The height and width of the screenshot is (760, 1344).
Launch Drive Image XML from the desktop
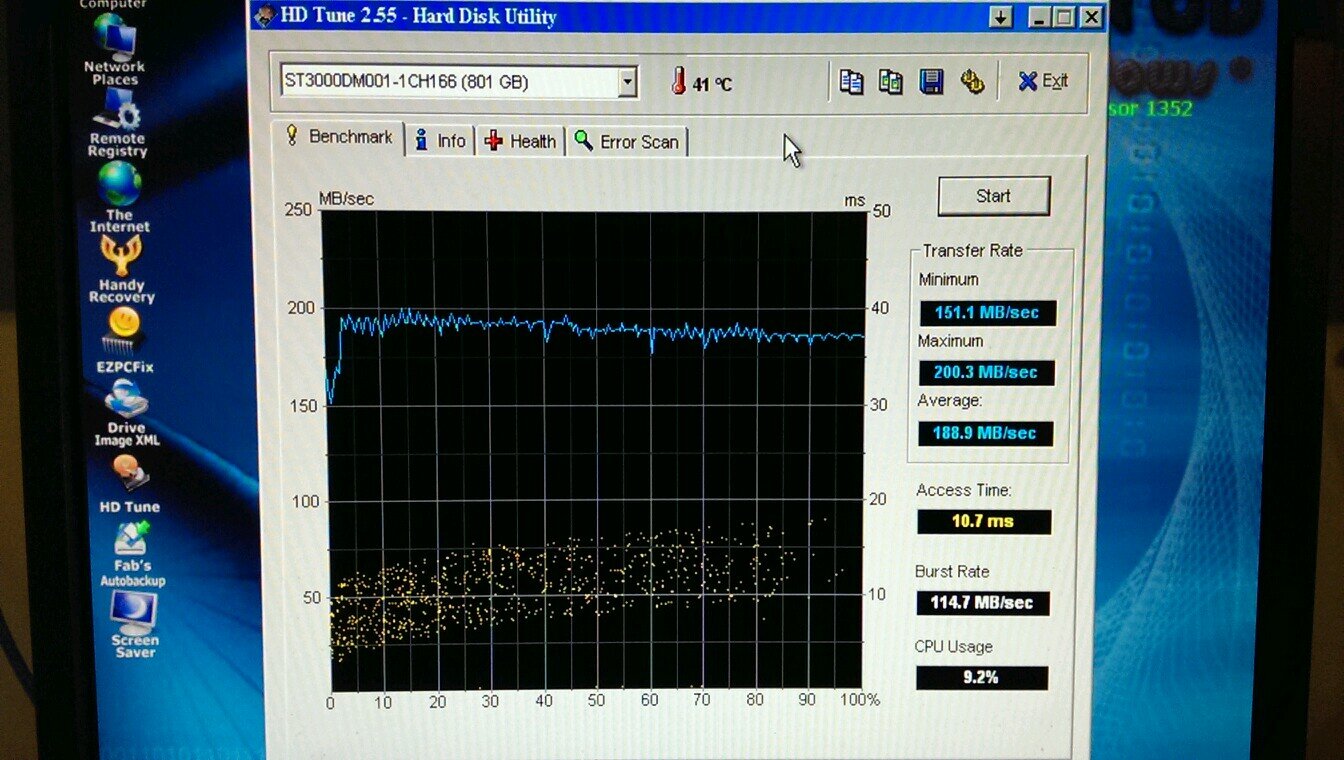[127, 414]
